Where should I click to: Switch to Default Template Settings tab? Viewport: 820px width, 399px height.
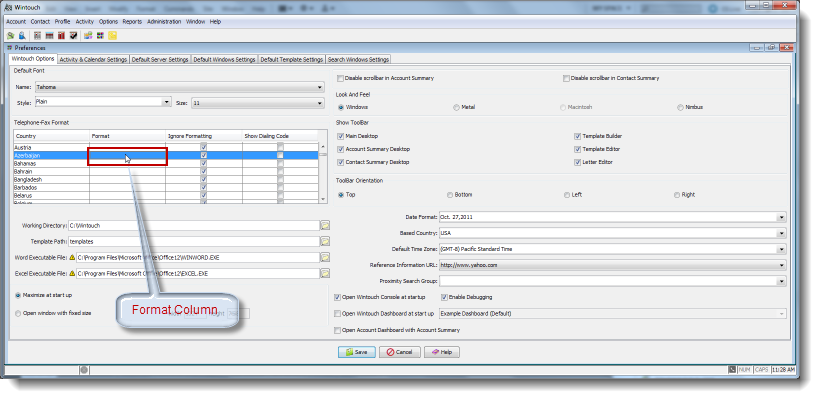[x=292, y=60]
